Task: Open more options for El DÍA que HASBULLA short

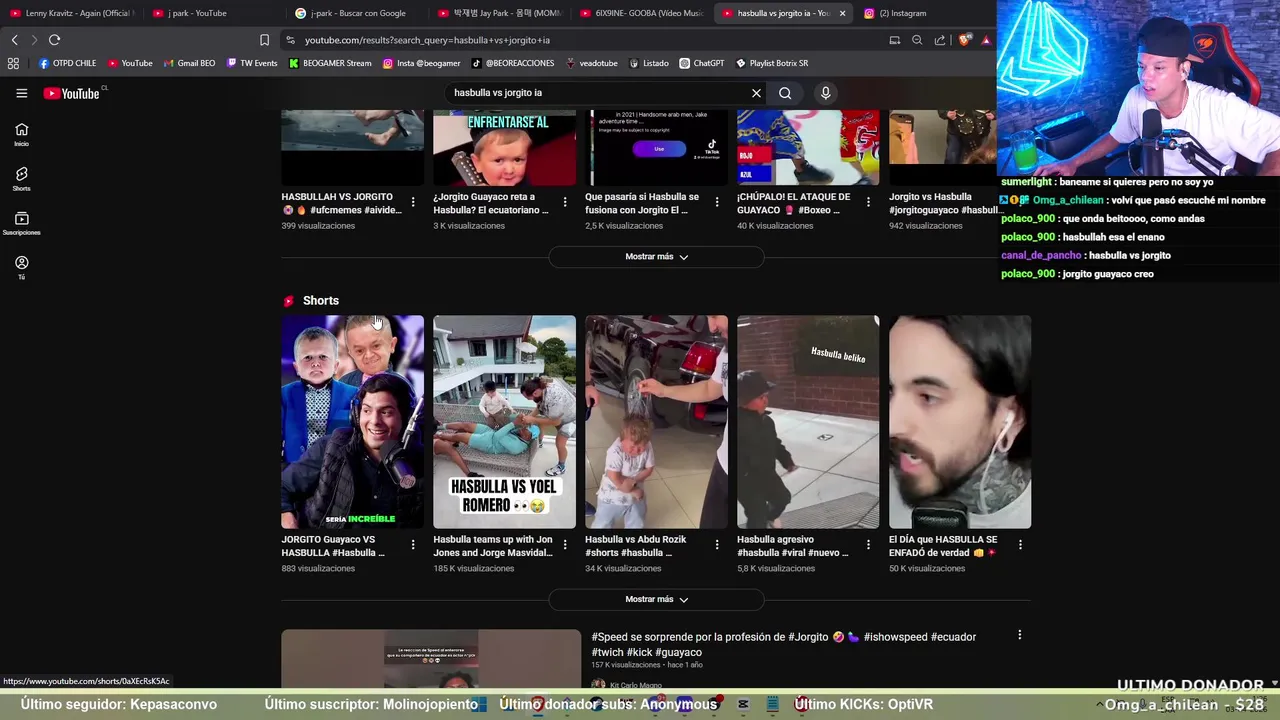Action: point(1020,545)
